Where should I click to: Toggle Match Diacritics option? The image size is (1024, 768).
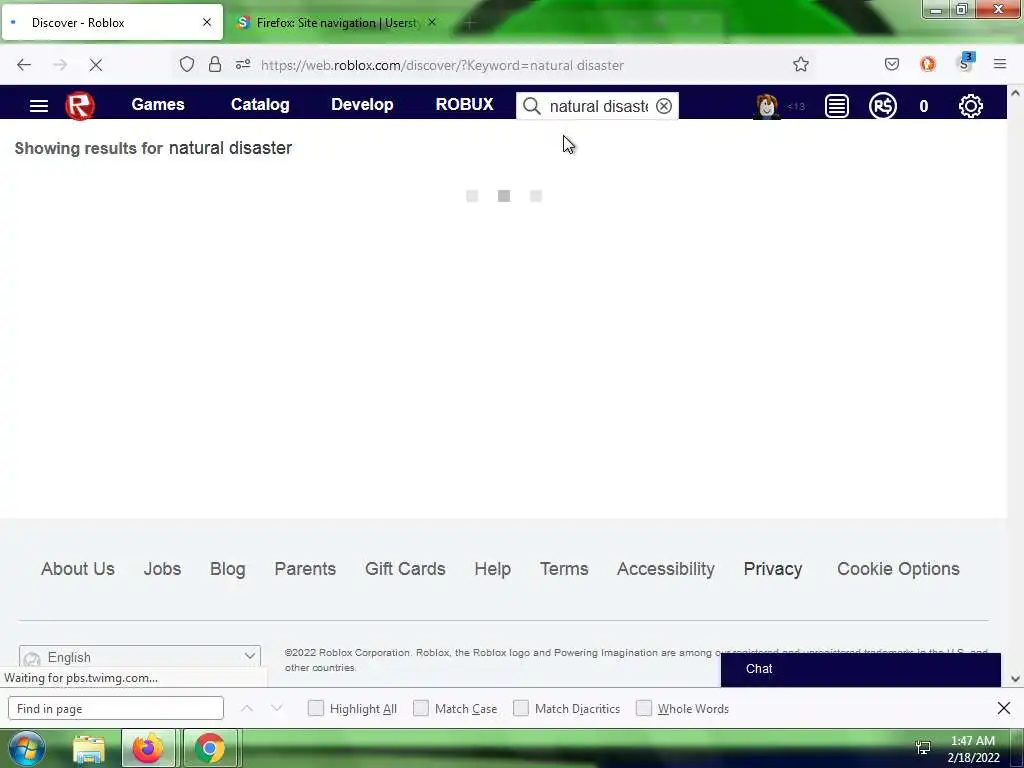tap(521, 708)
